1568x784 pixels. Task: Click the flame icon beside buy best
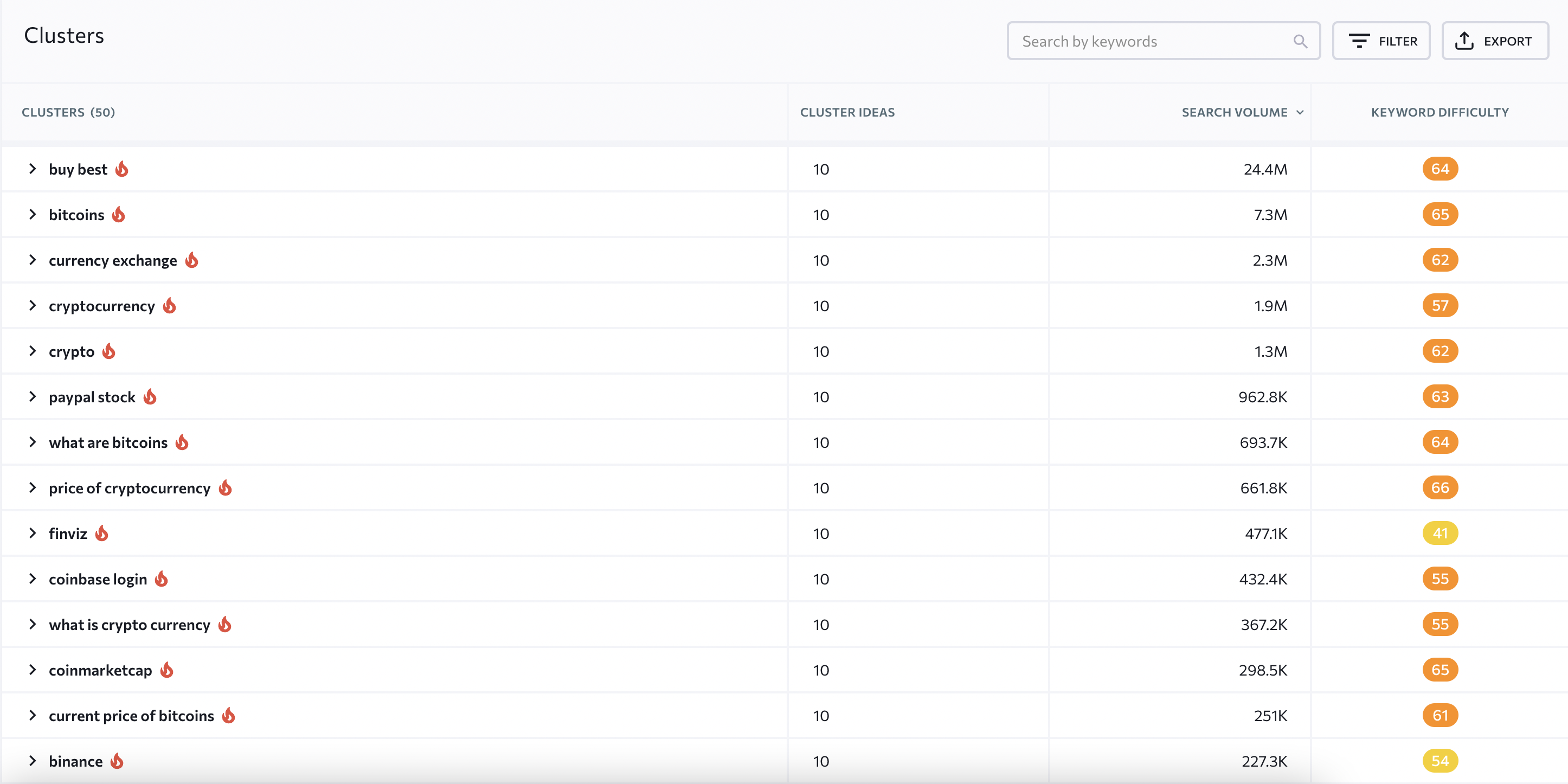tap(122, 169)
